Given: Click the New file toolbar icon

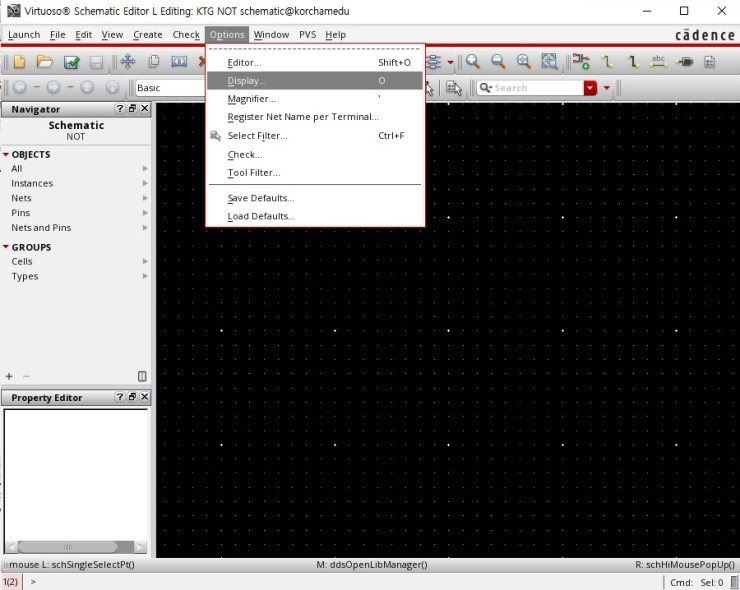Looking at the screenshot, I should (x=19, y=62).
